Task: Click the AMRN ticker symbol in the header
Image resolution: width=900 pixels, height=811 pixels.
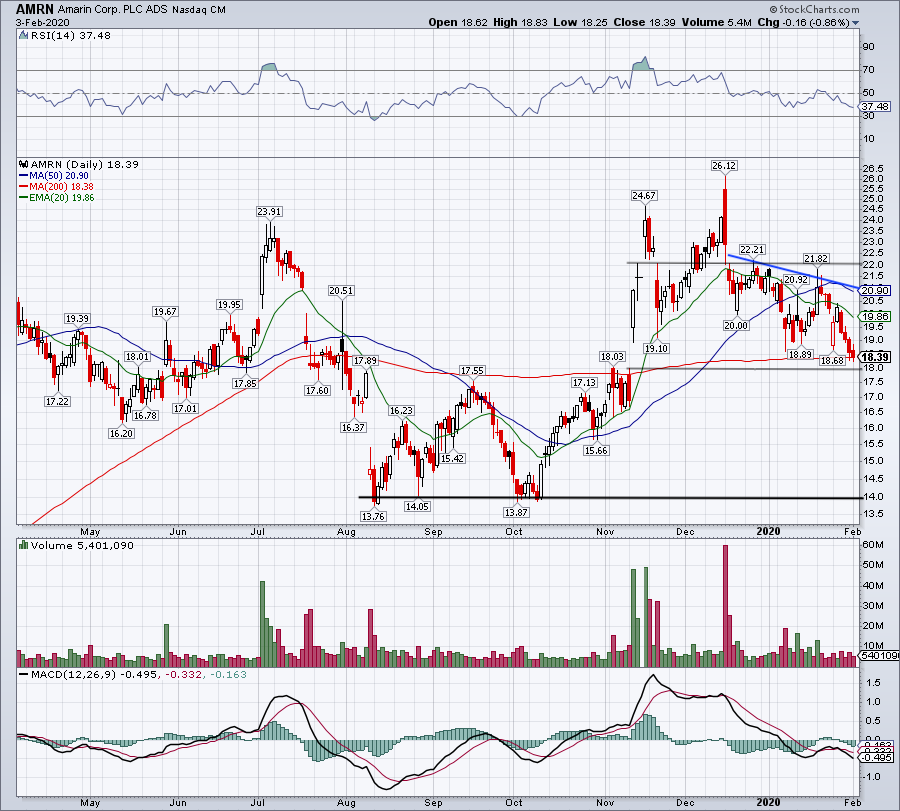Action: (34, 9)
